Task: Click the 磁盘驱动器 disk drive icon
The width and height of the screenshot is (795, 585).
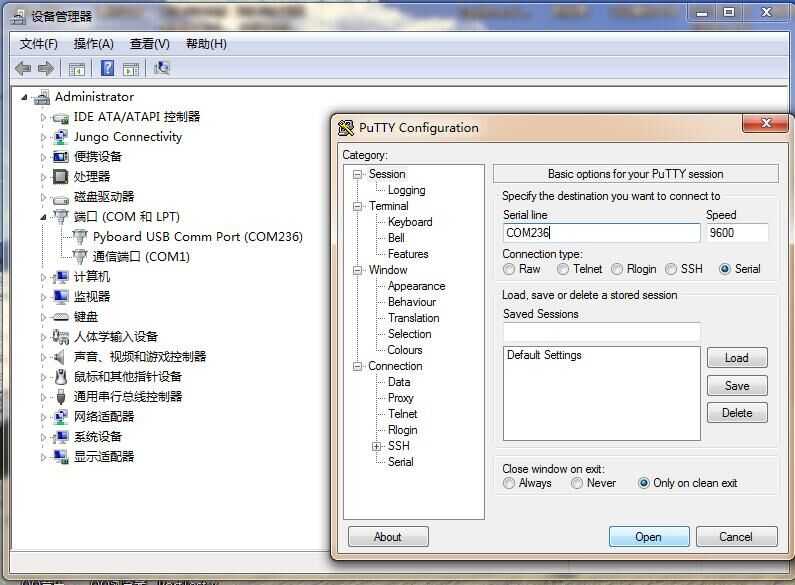Action: pos(61,198)
